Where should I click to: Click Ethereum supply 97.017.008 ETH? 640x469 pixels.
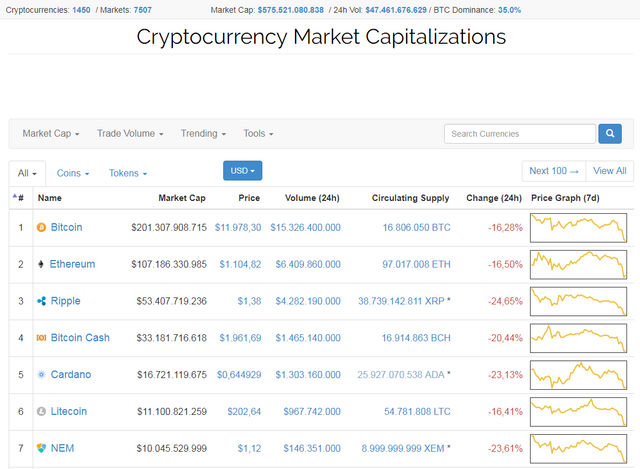tap(416, 264)
